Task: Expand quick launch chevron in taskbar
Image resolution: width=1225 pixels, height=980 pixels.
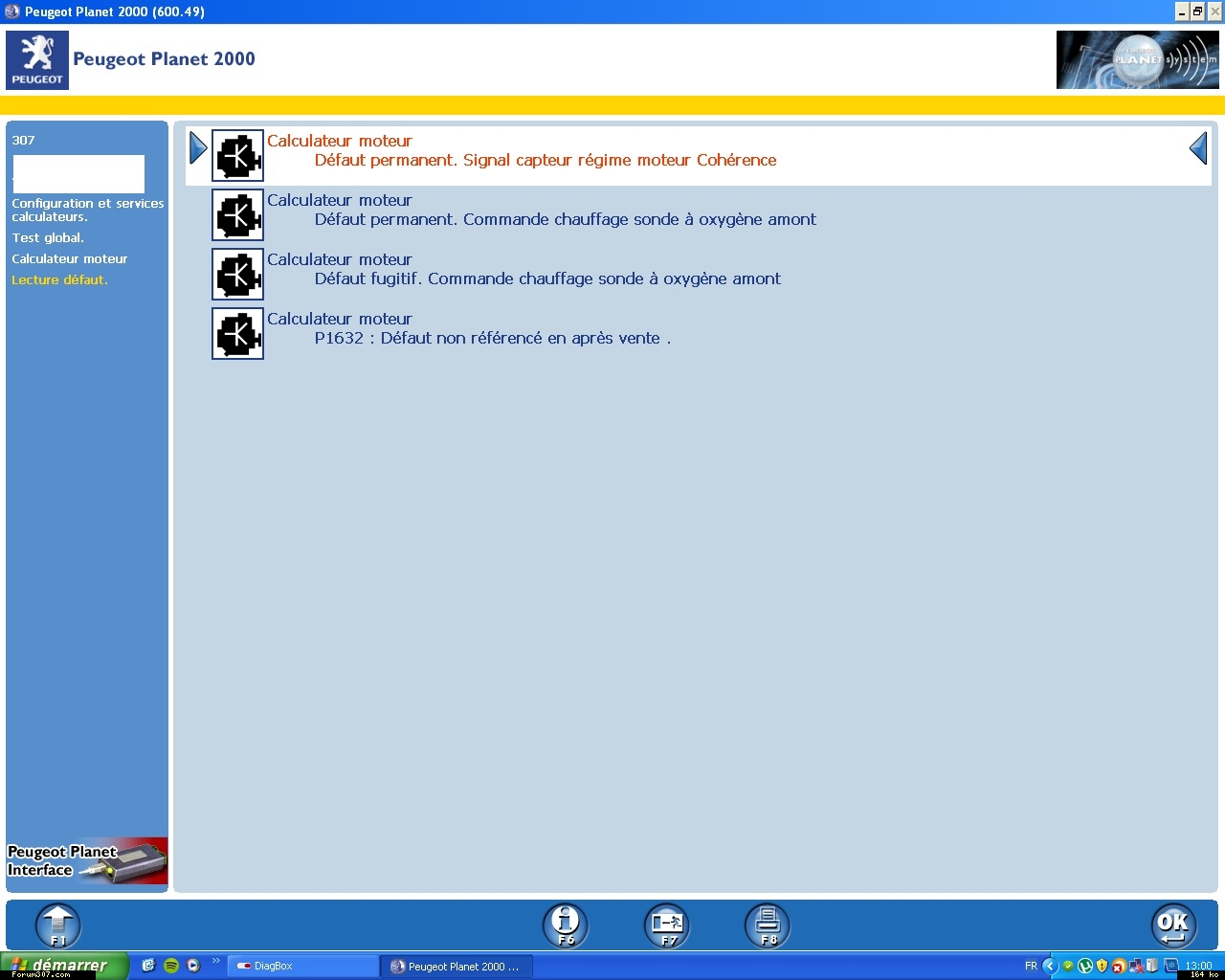Action: [216, 962]
